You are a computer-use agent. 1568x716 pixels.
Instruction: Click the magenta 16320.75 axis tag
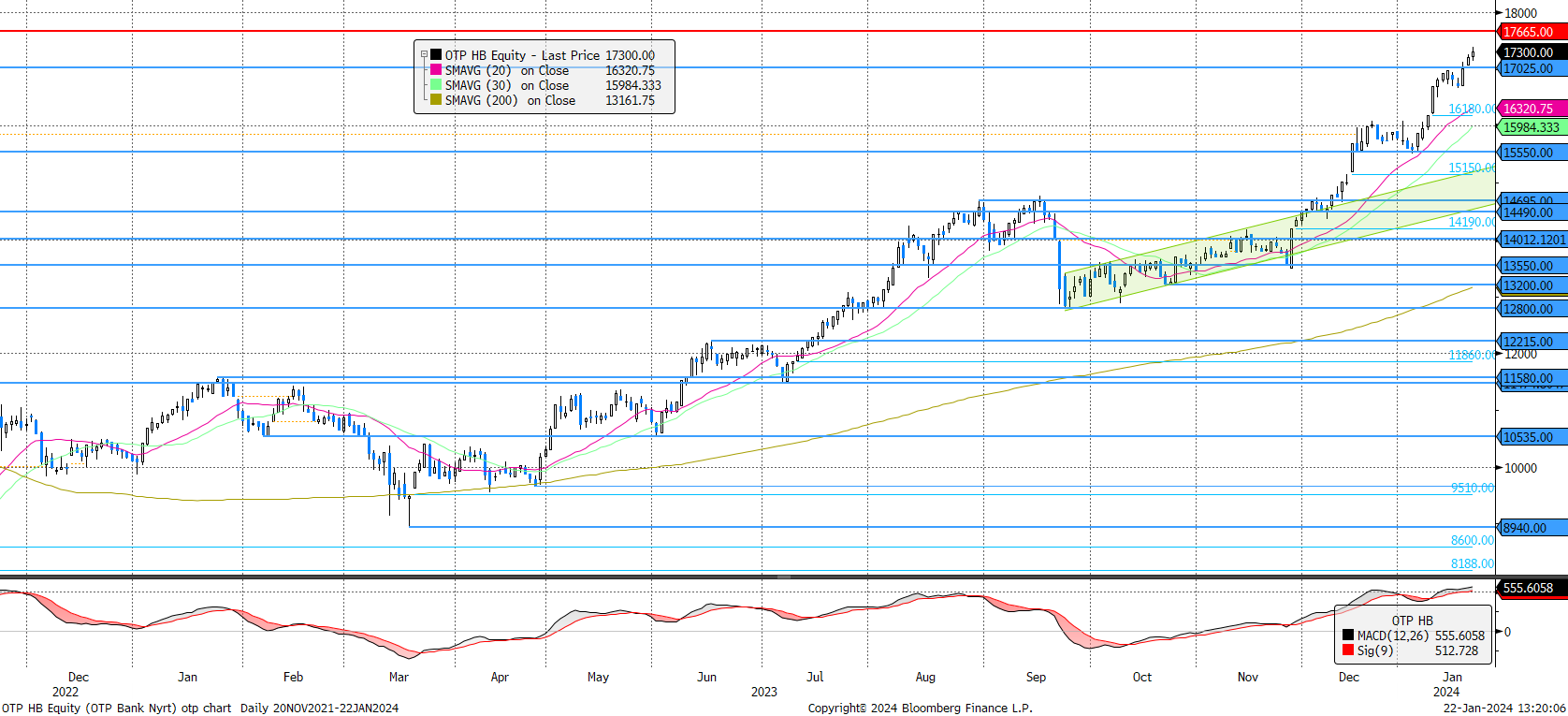click(x=1532, y=109)
